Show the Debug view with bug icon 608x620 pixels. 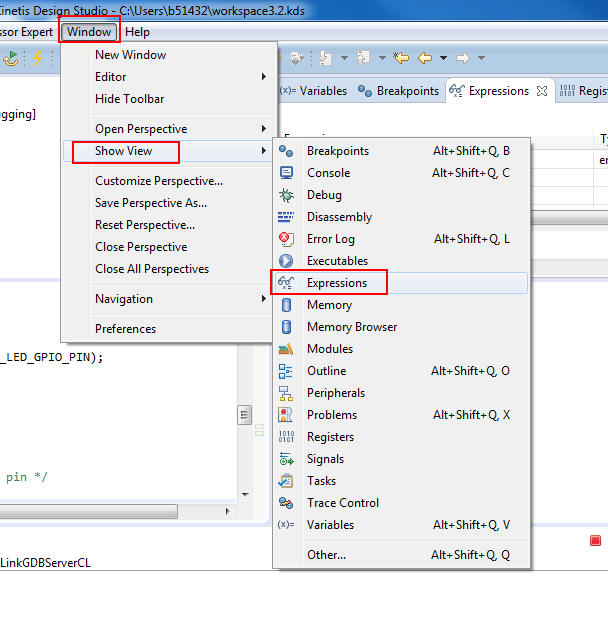pos(401,195)
